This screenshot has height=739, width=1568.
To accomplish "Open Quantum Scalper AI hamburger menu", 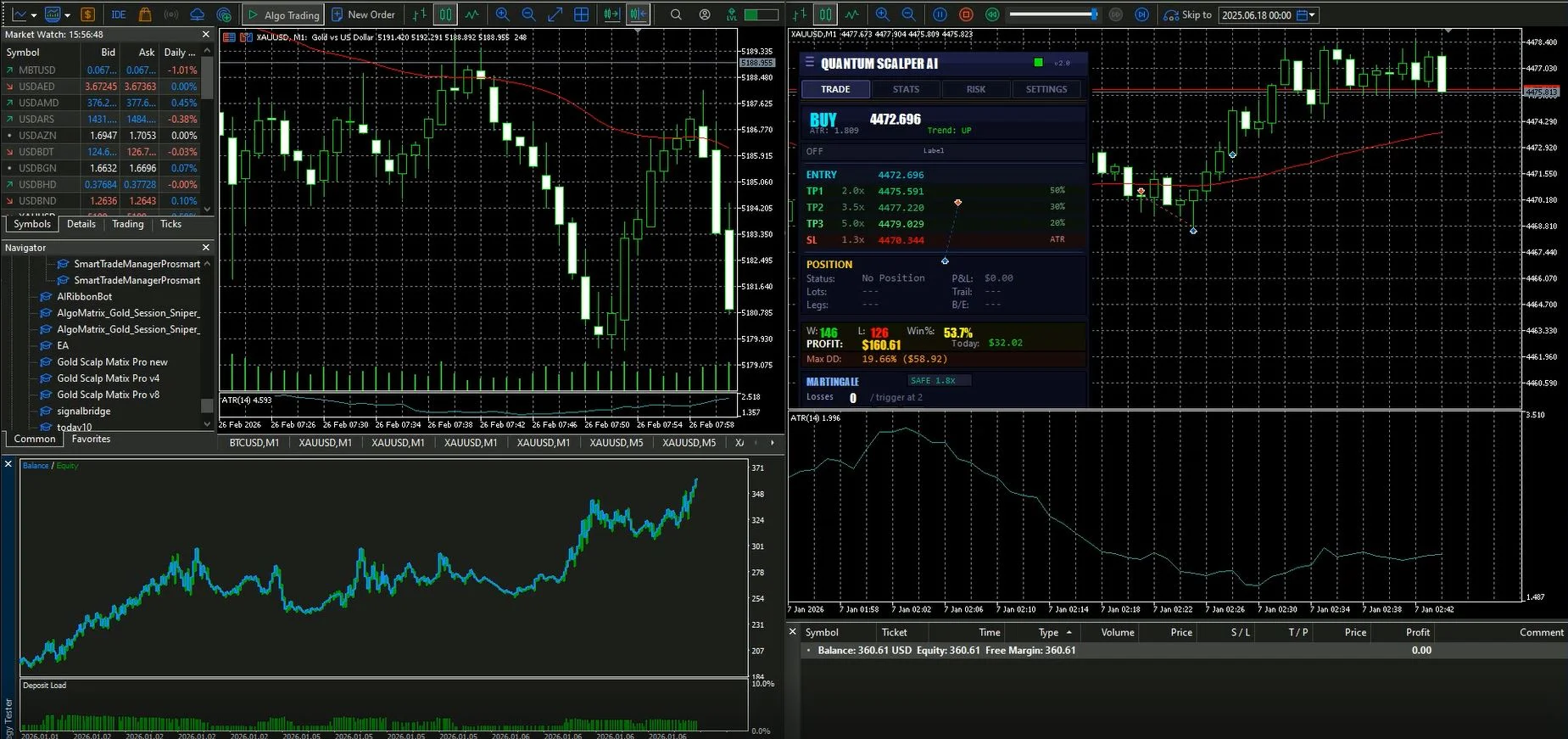I will coord(809,63).
